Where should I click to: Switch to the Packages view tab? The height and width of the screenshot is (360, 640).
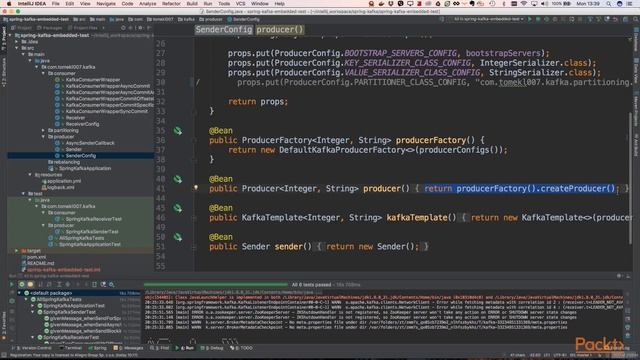[49, 28]
